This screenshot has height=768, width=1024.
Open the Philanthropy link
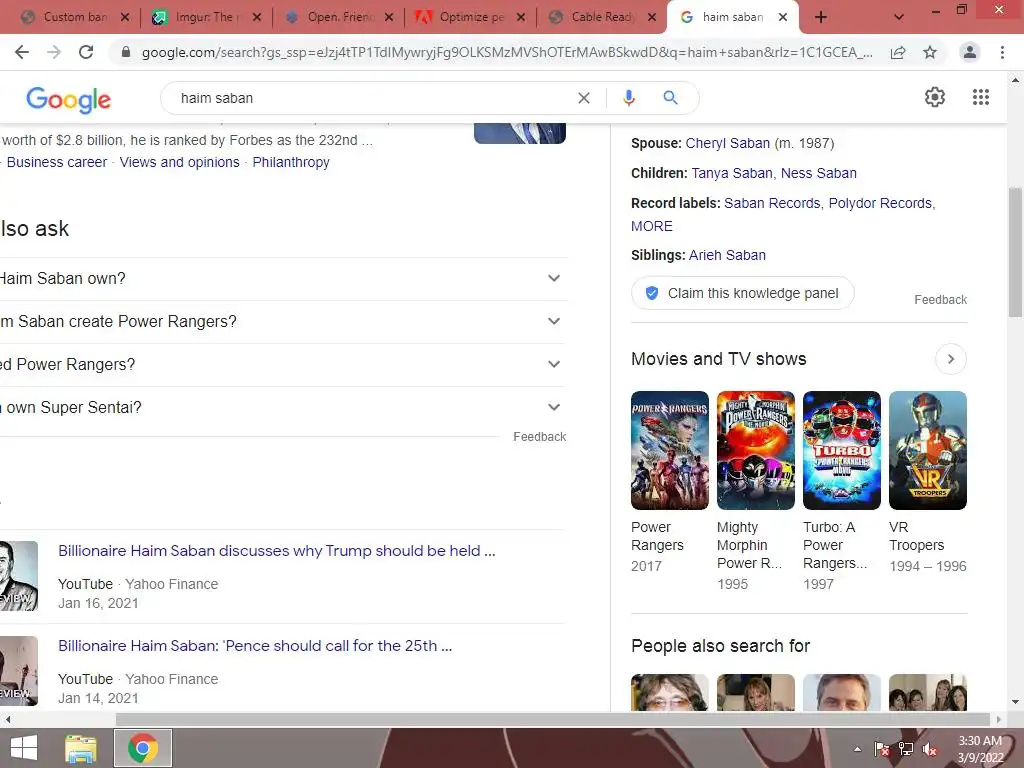pyautogui.click(x=291, y=162)
